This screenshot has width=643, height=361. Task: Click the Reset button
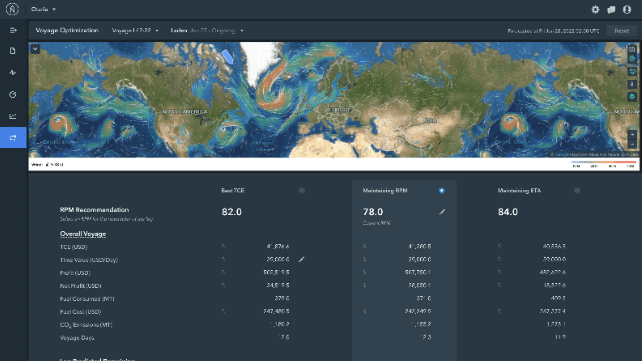(x=621, y=31)
